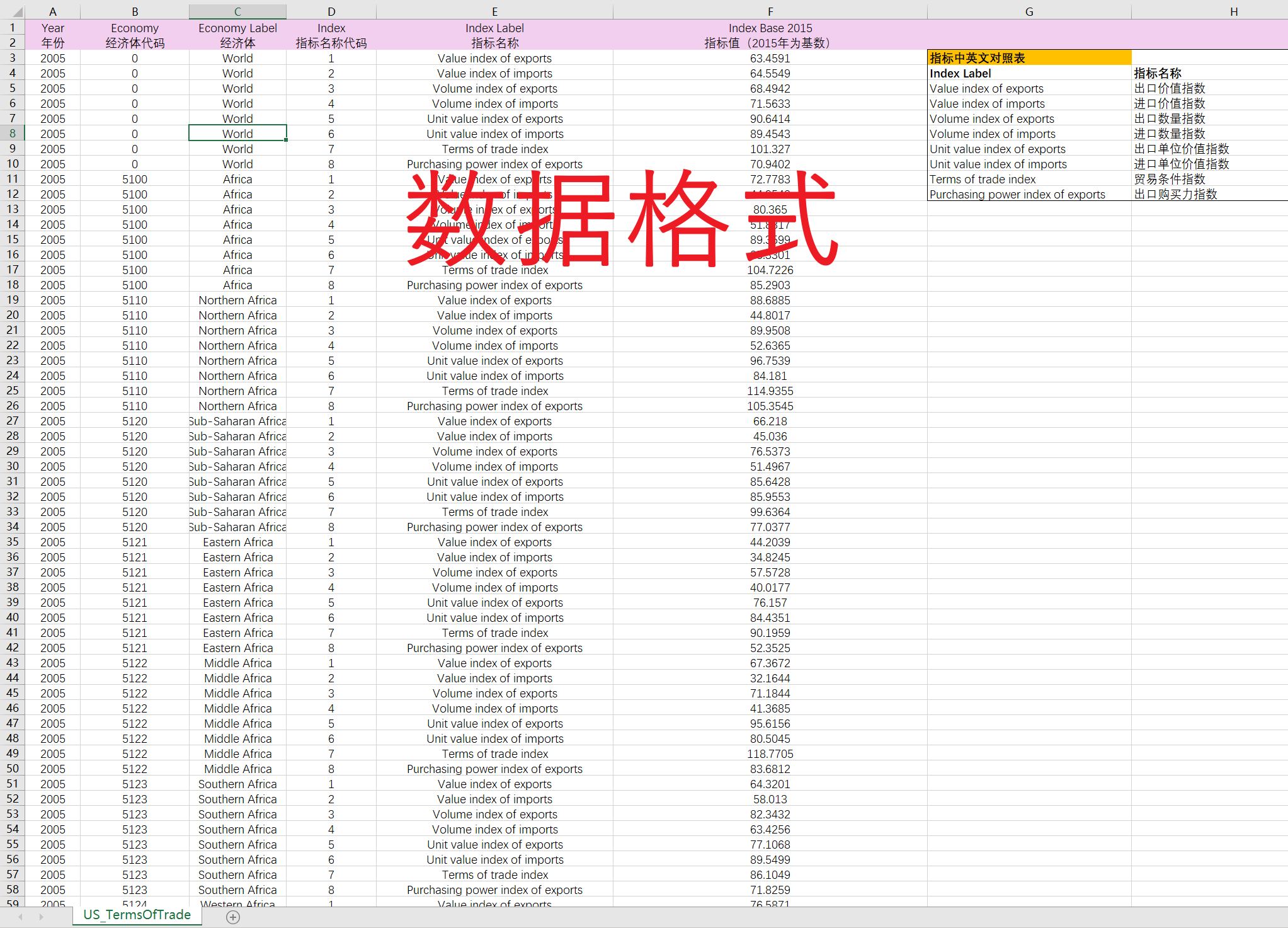Open the US_TermsOfTrade sheet tab

pos(137,915)
